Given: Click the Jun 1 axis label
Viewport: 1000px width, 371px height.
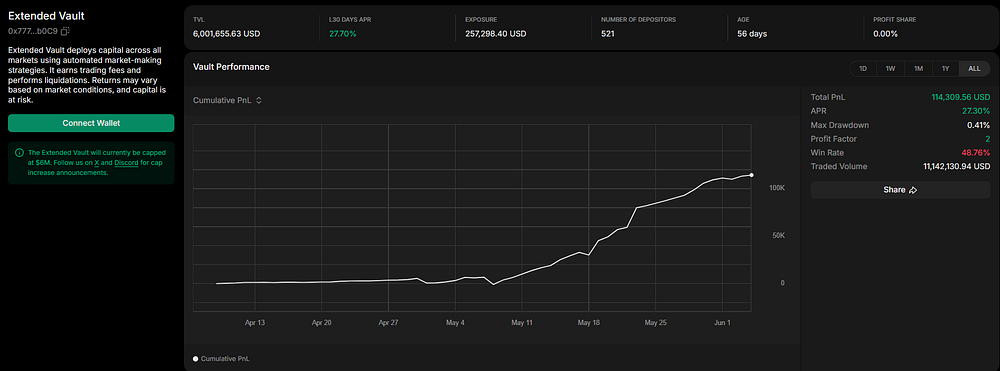Looking at the screenshot, I should [722, 323].
